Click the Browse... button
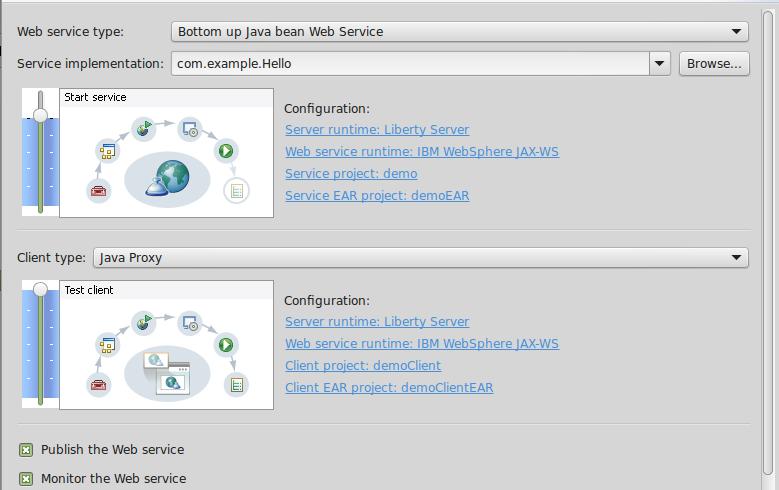Viewport: 779px width, 490px height. click(714, 64)
